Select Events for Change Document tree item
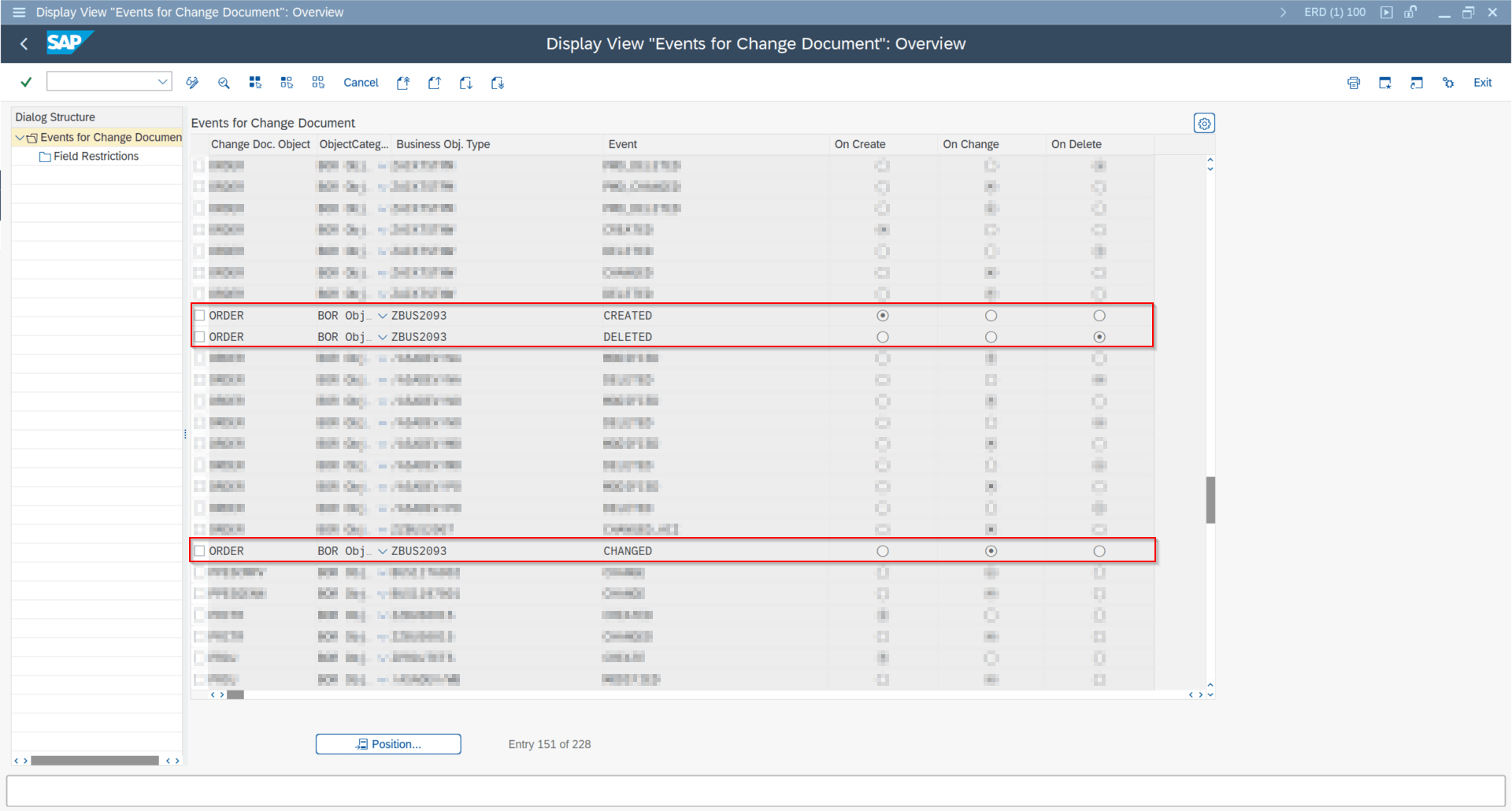This screenshot has width=1512, height=811. pos(111,138)
